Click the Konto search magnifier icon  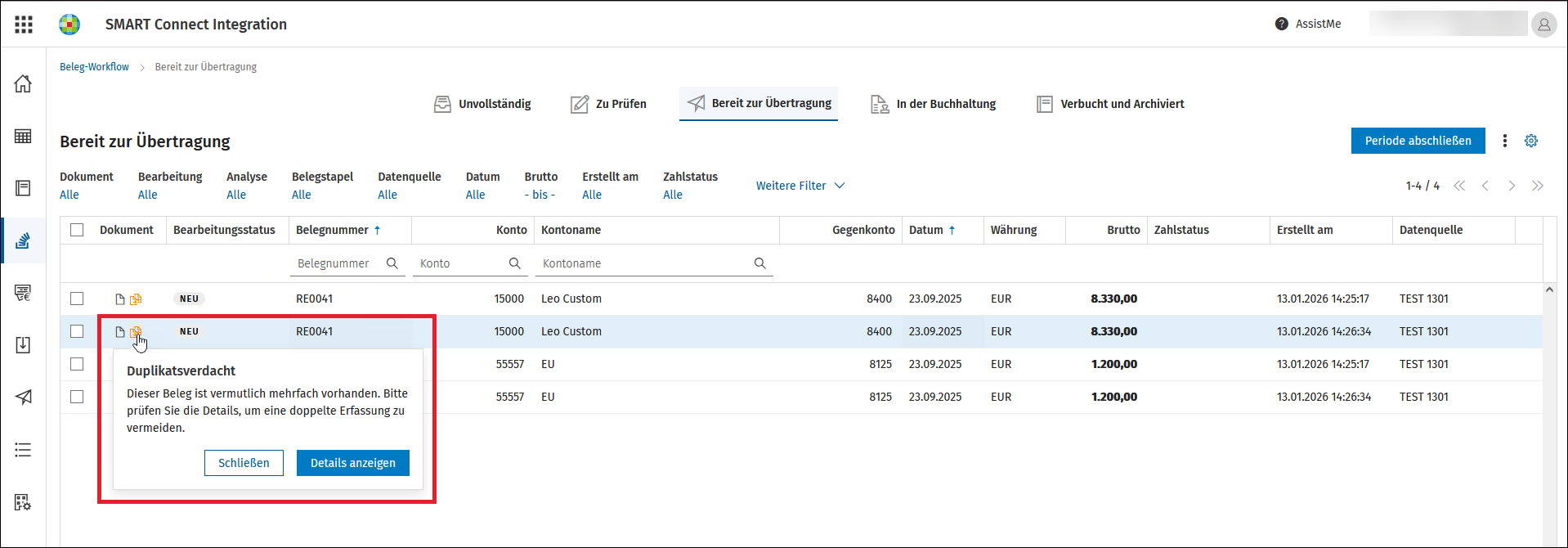(515, 263)
